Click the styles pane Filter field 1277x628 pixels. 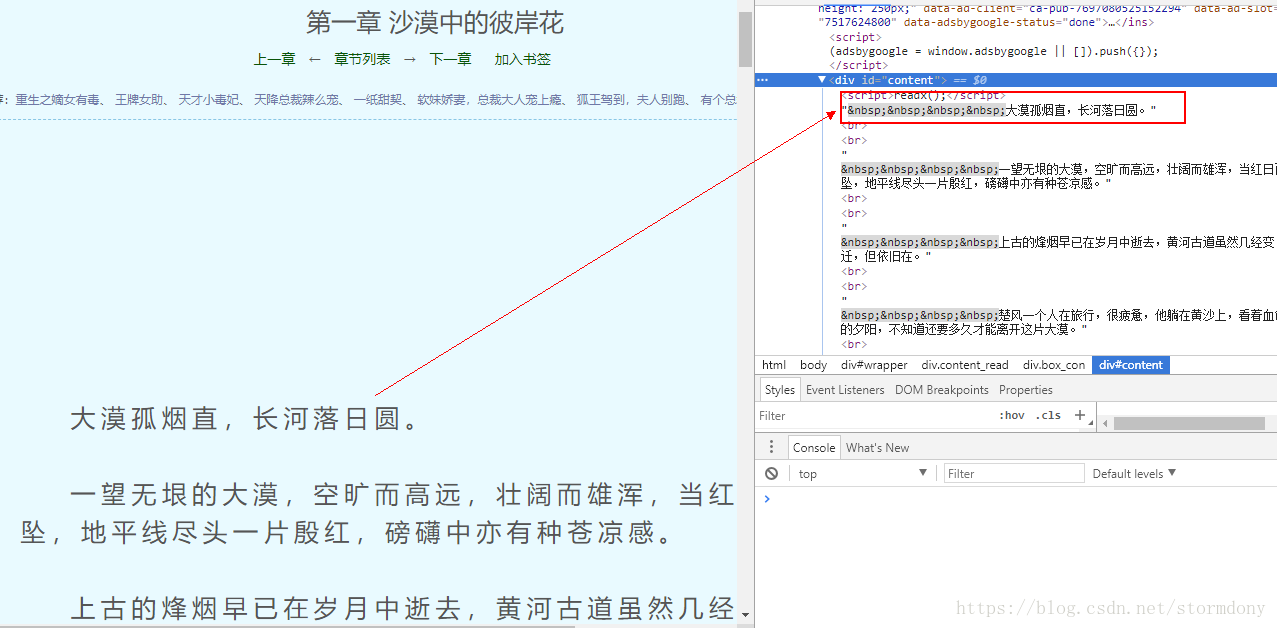coord(875,415)
